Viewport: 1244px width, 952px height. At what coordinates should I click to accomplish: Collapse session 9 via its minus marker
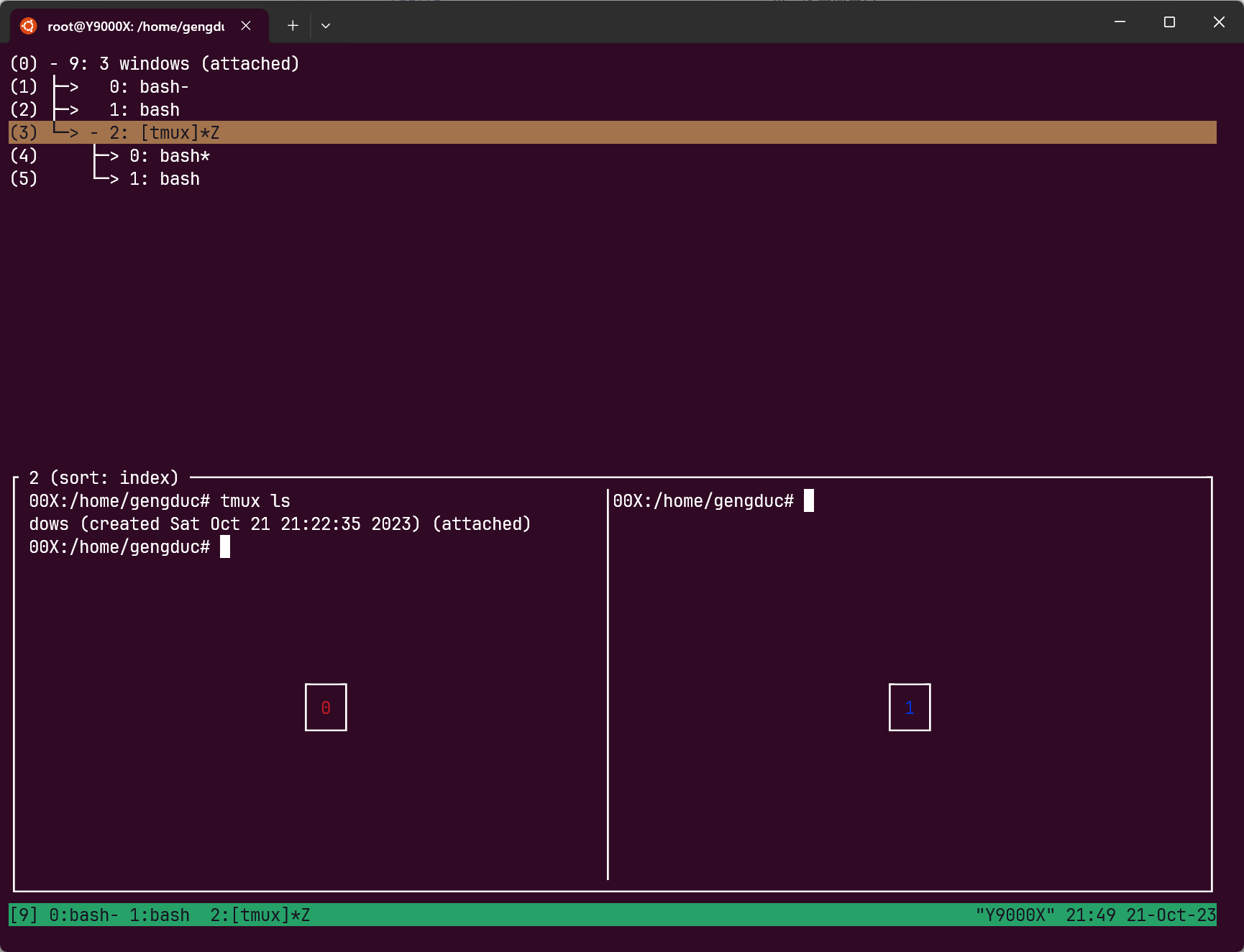click(54, 64)
